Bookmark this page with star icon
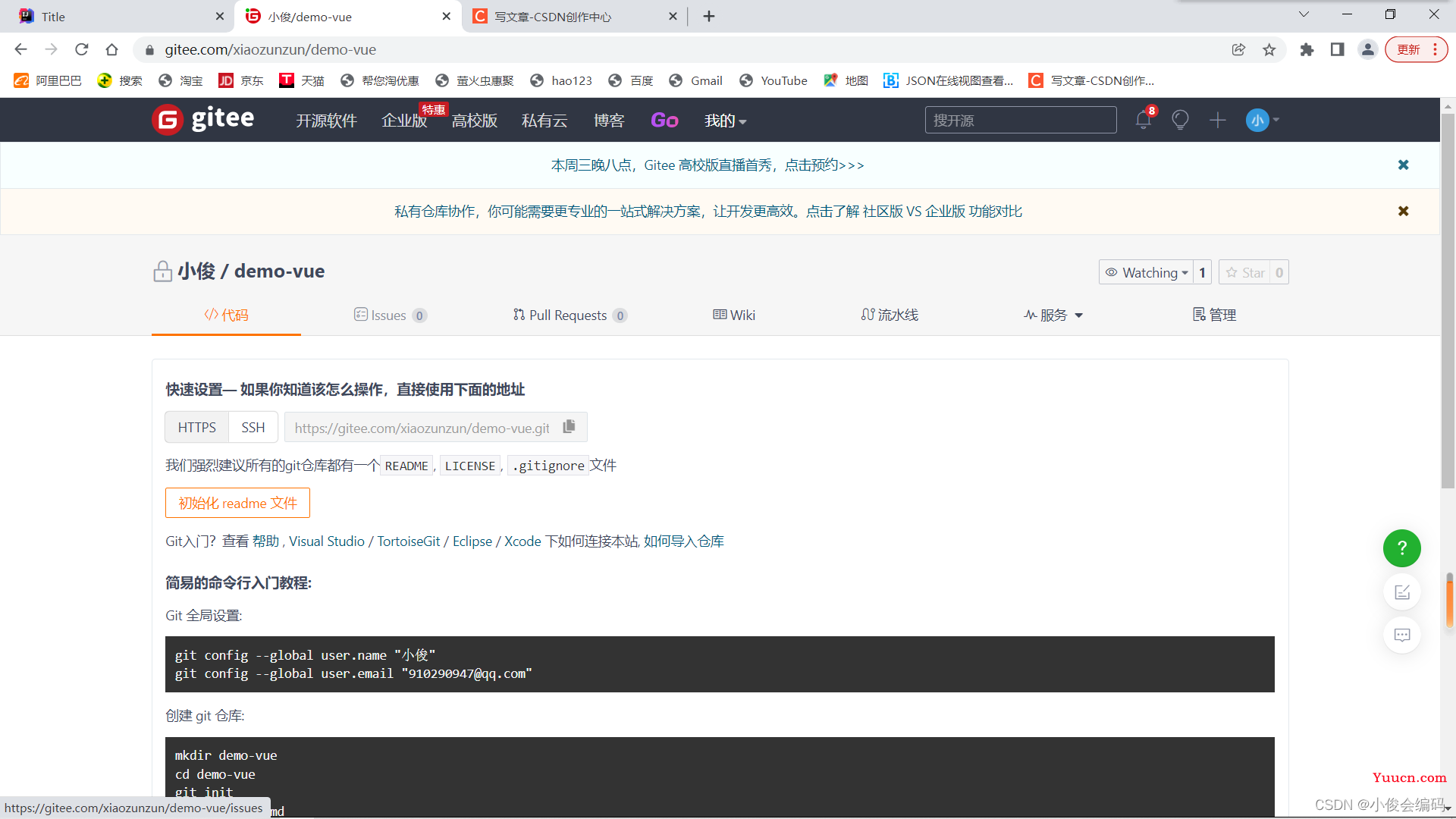The width and height of the screenshot is (1456, 819). coord(1269,49)
